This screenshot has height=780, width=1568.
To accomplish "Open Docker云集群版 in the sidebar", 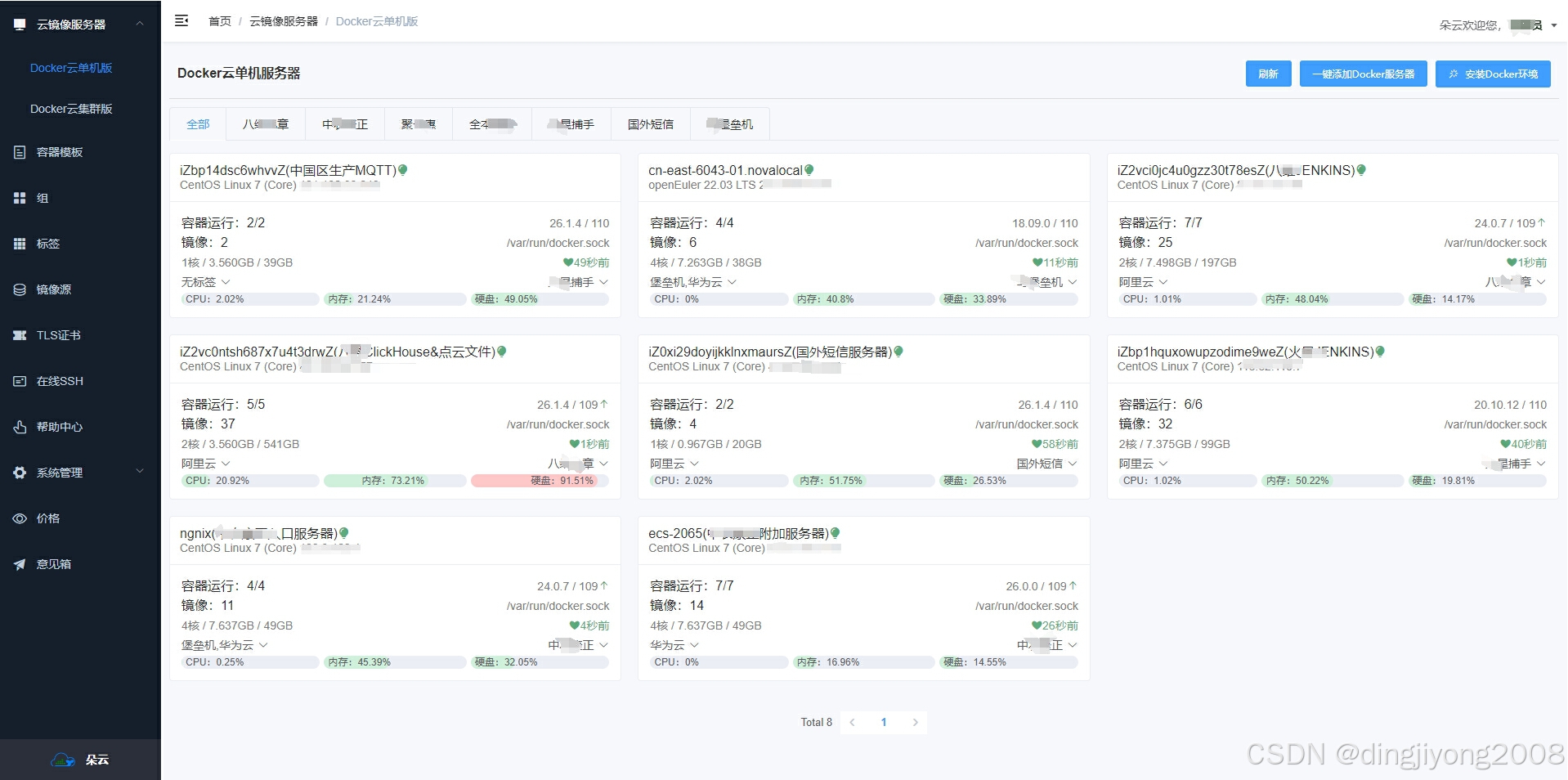I will [71, 109].
